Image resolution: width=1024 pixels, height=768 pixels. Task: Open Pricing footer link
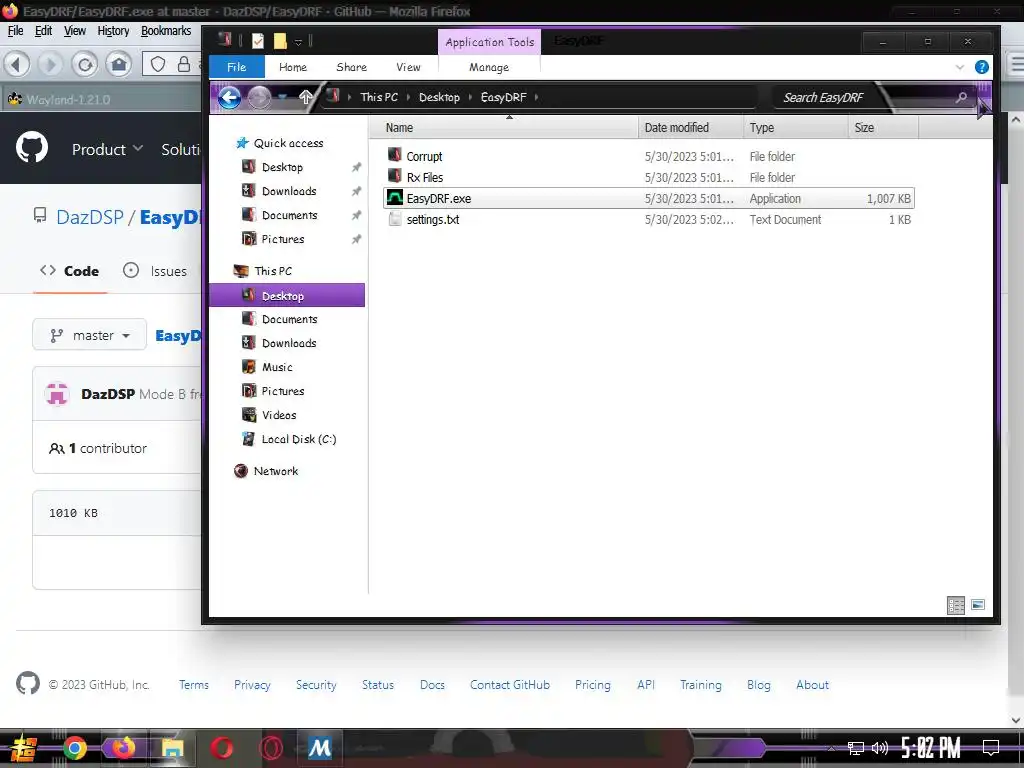pos(592,684)
